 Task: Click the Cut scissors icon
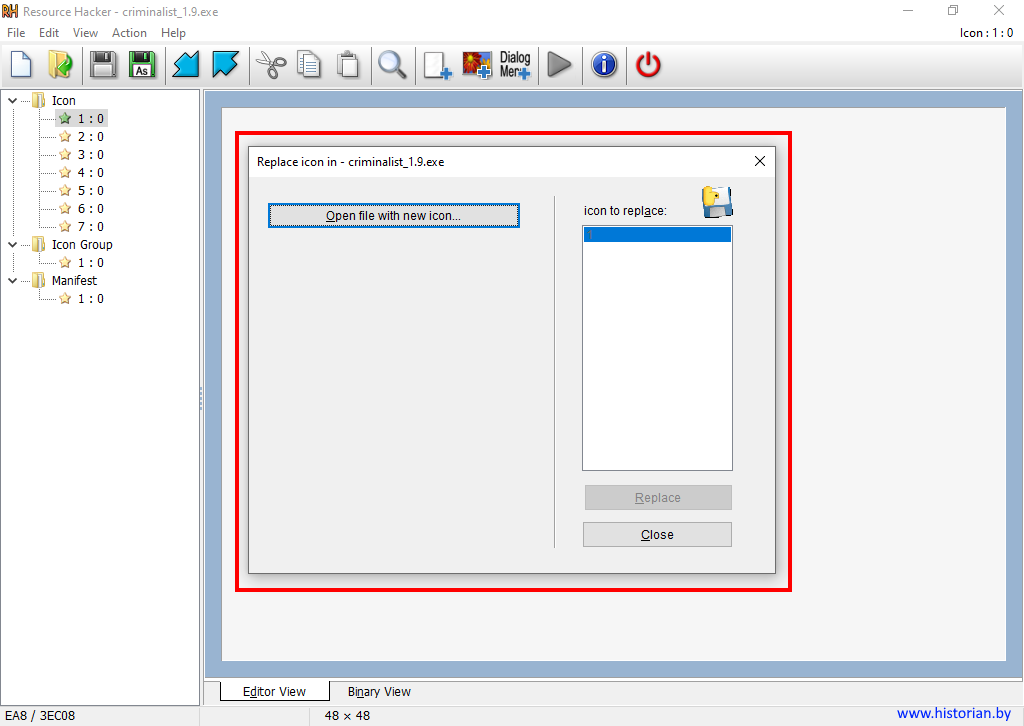point(270,66)
